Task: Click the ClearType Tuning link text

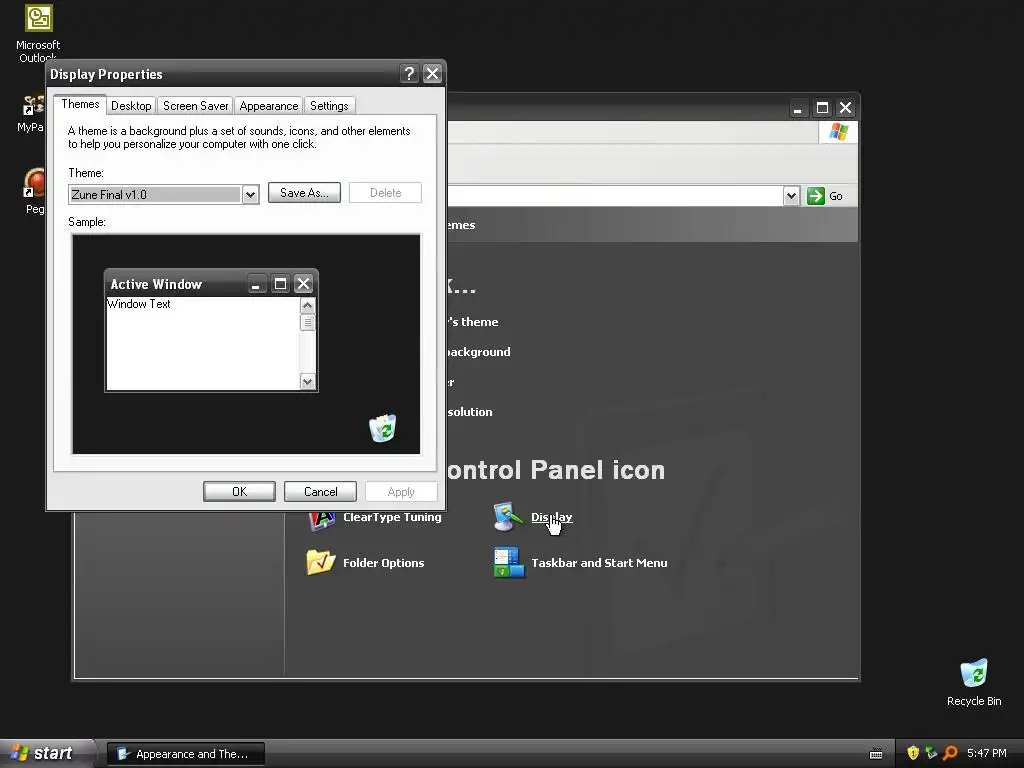Action: [x=392, y=517]
